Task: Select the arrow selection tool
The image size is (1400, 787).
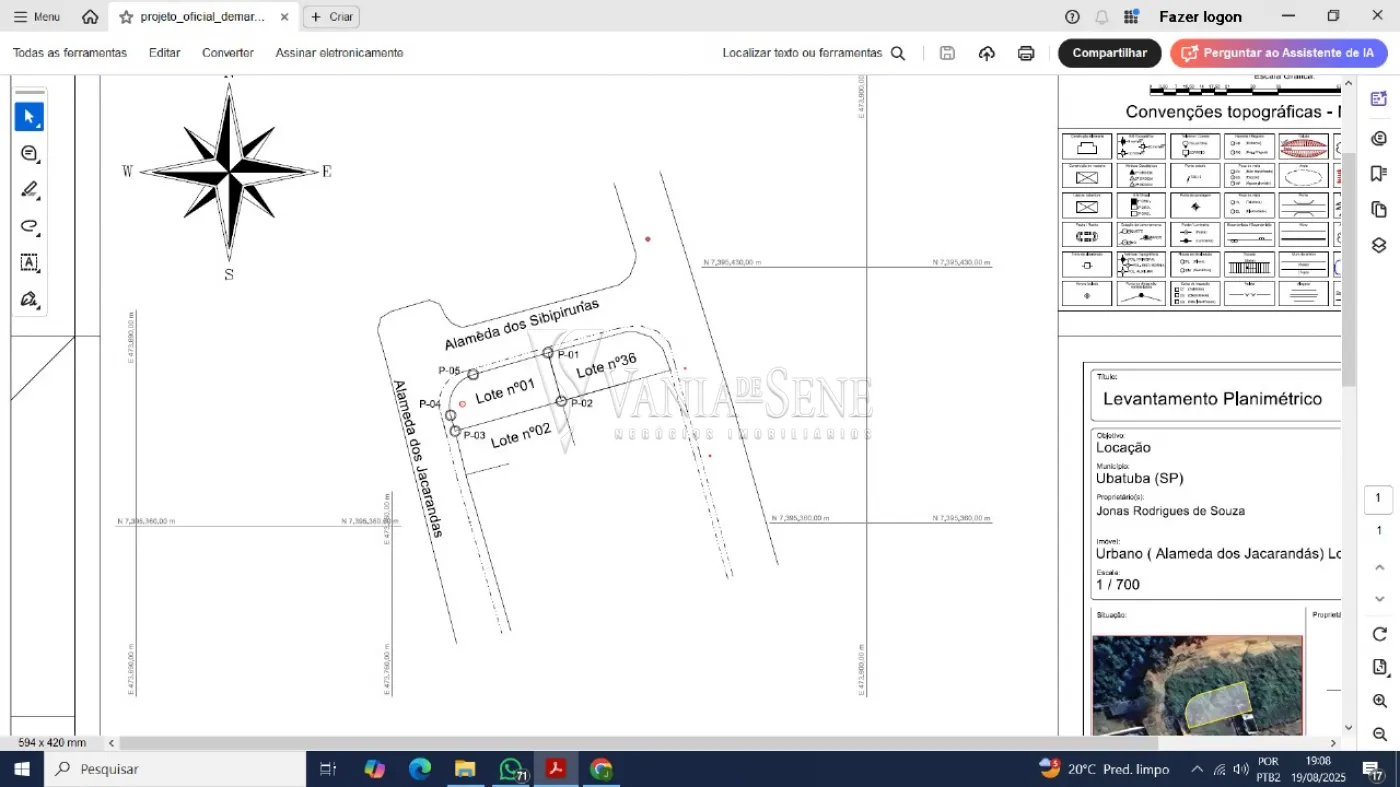Action: [29, 117]
